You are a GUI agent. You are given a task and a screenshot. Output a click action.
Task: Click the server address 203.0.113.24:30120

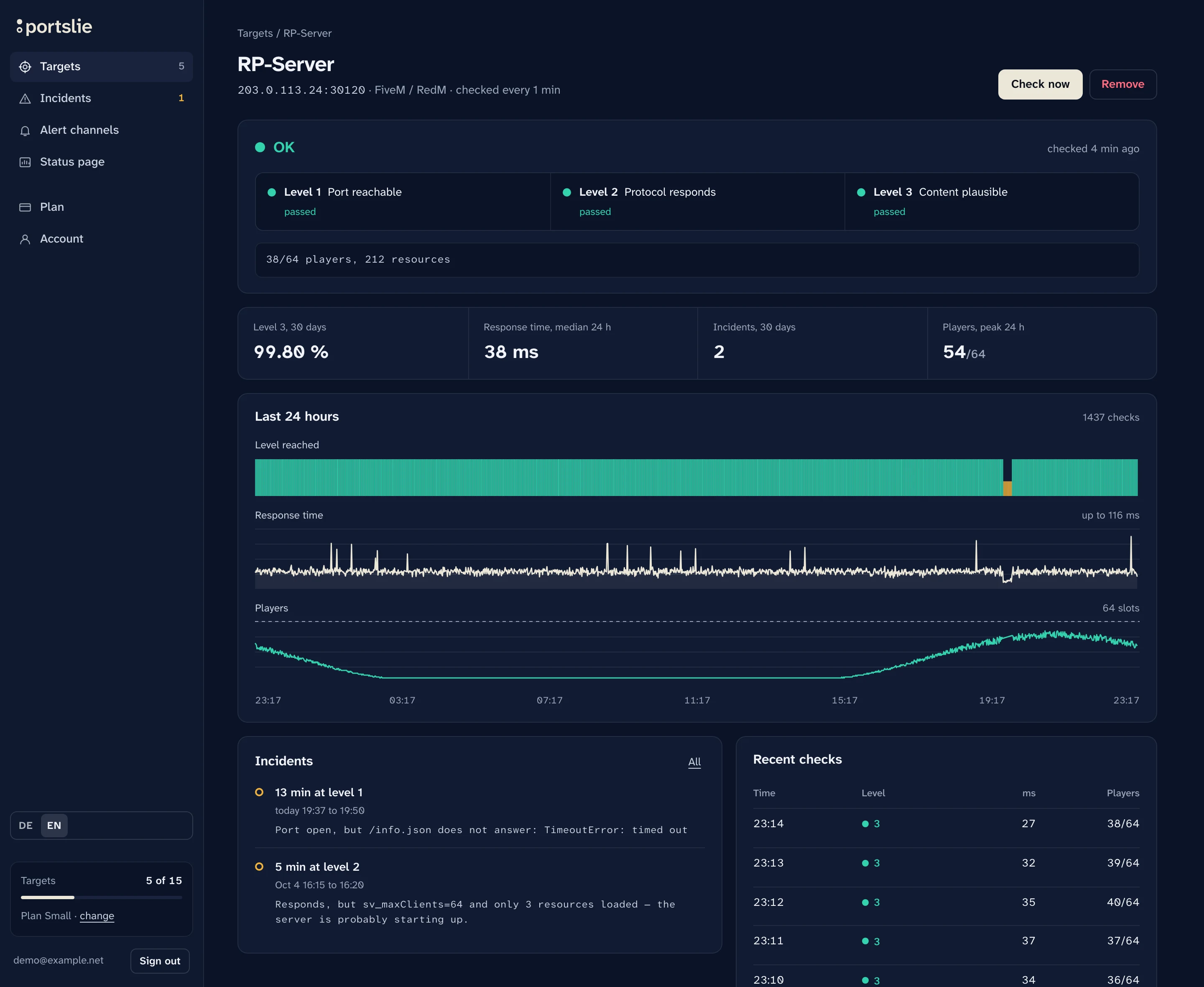(x=302, y=90)
